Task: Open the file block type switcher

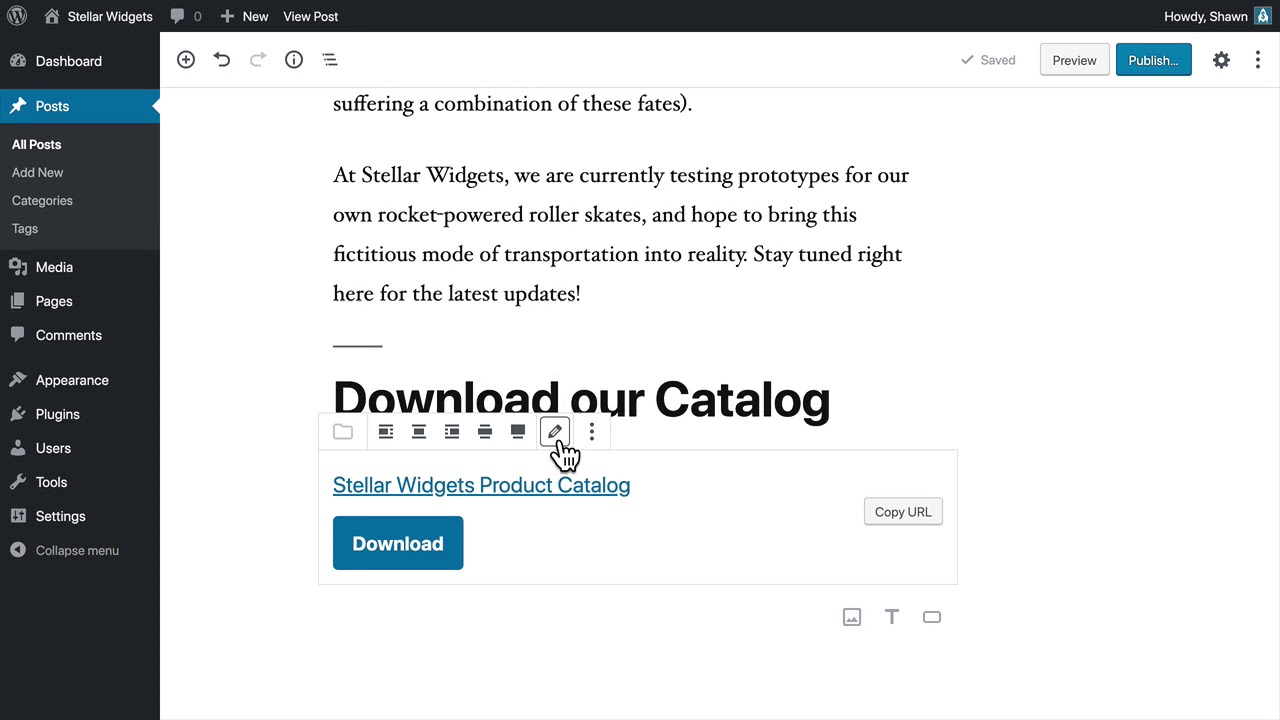Action: tap(343, 432)
